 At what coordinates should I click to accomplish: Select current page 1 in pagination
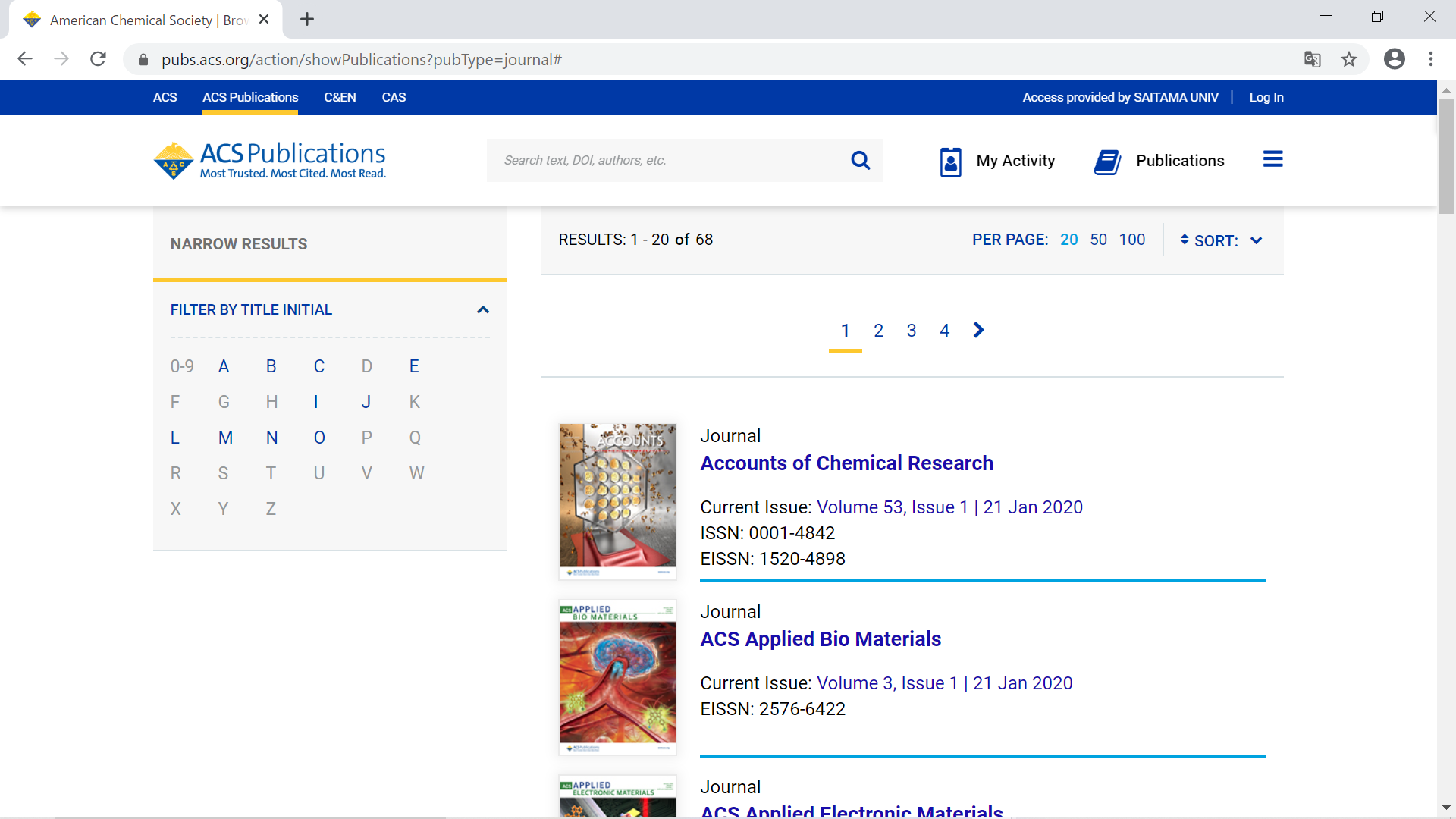pos(845,331)
